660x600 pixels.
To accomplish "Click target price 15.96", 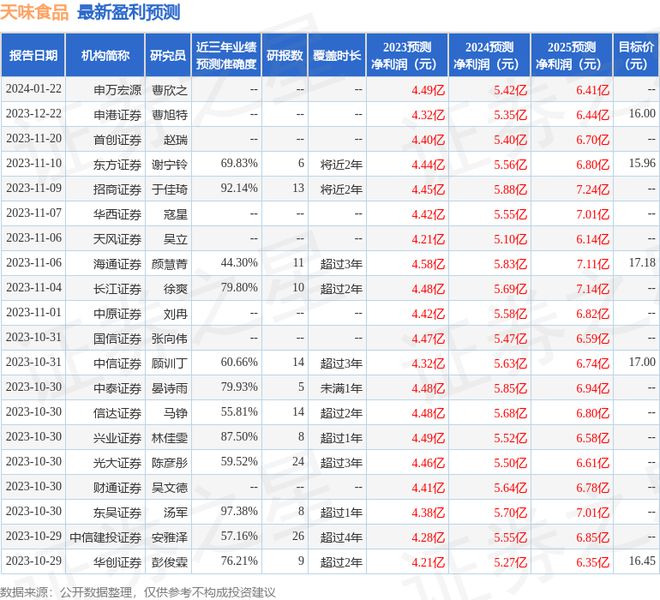I will tap(642, 163).
